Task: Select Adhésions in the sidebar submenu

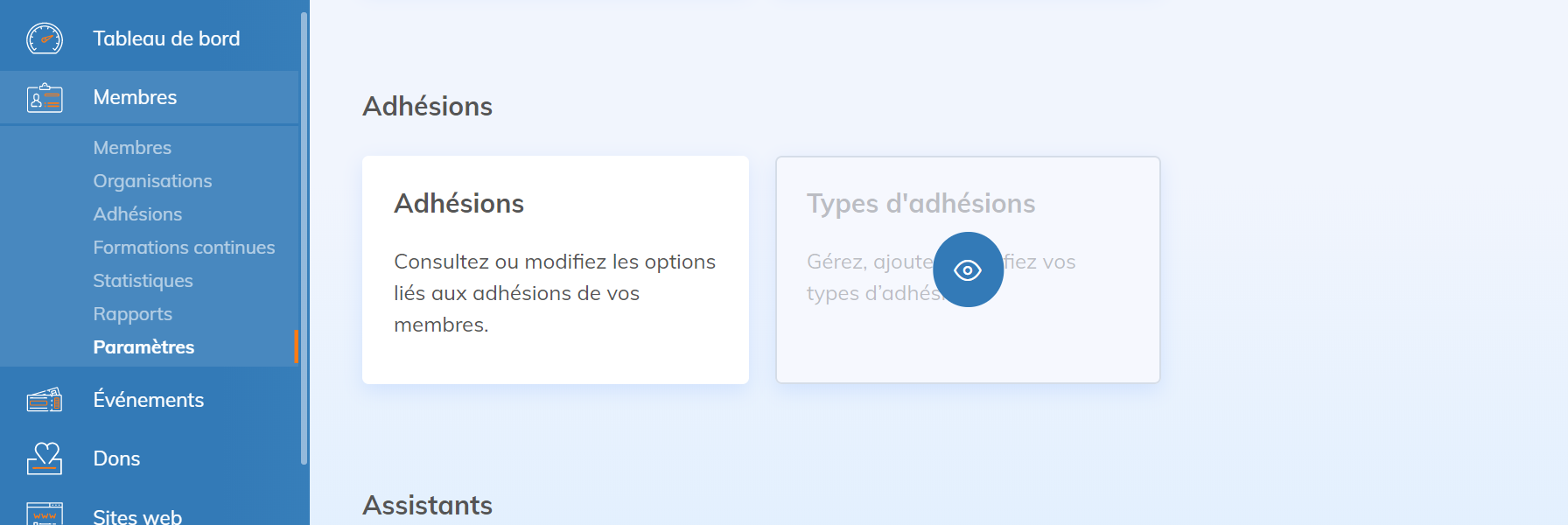Action: (x=137, y=214)
